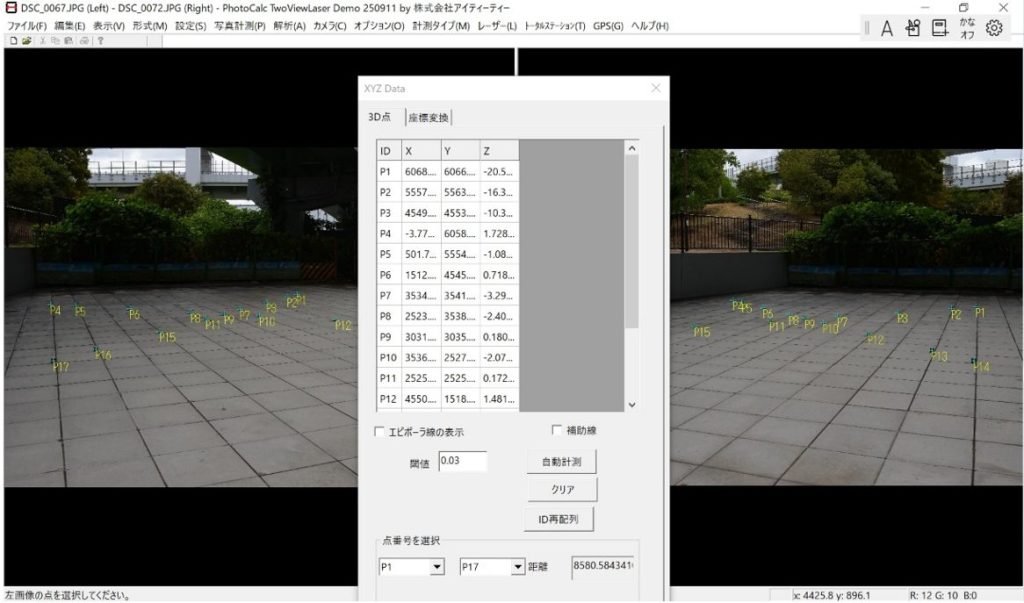Open the ヘルプ(H) menu

650,26
